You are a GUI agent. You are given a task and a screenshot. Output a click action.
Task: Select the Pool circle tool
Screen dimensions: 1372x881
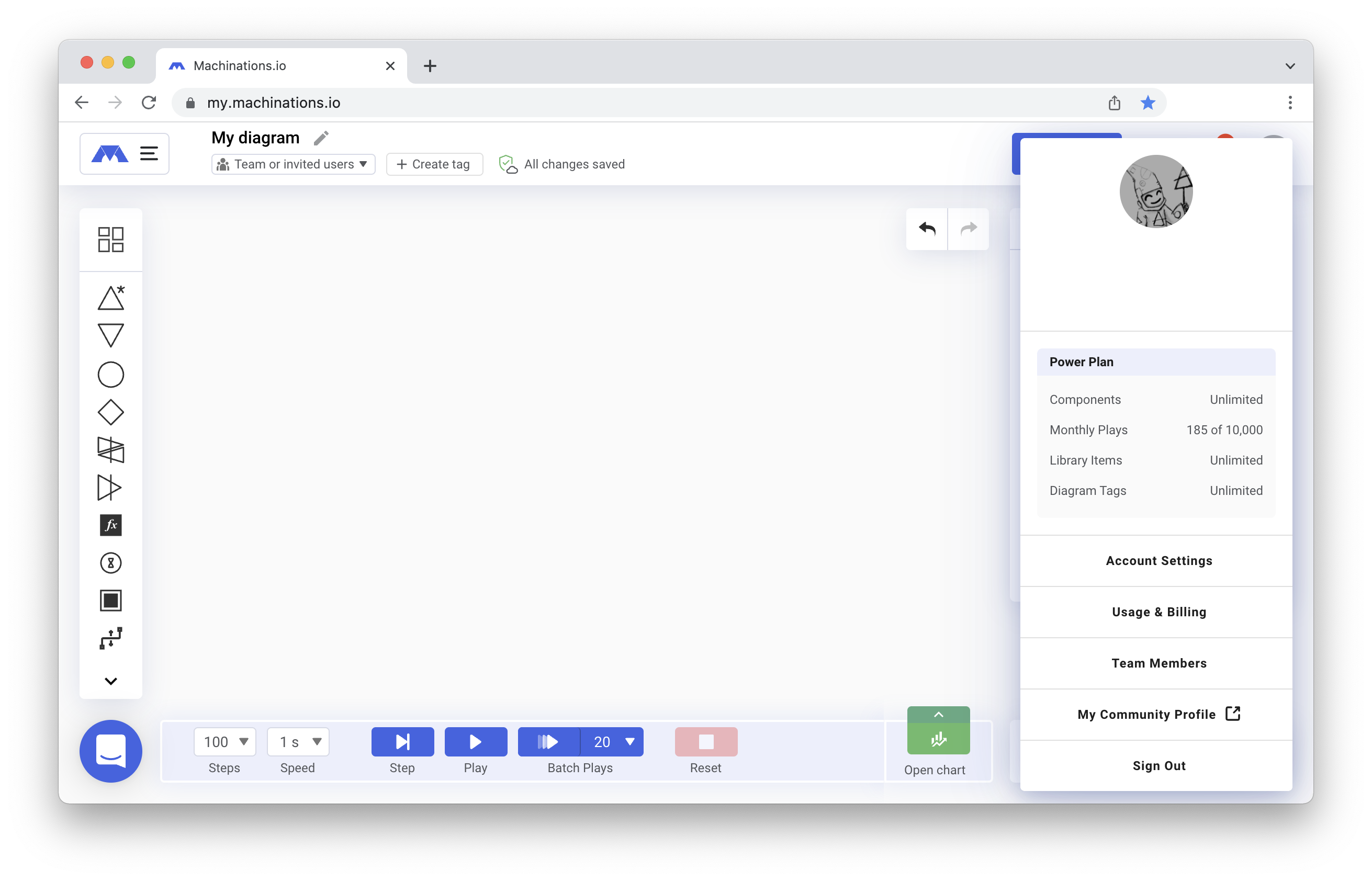tap(110, 375)
